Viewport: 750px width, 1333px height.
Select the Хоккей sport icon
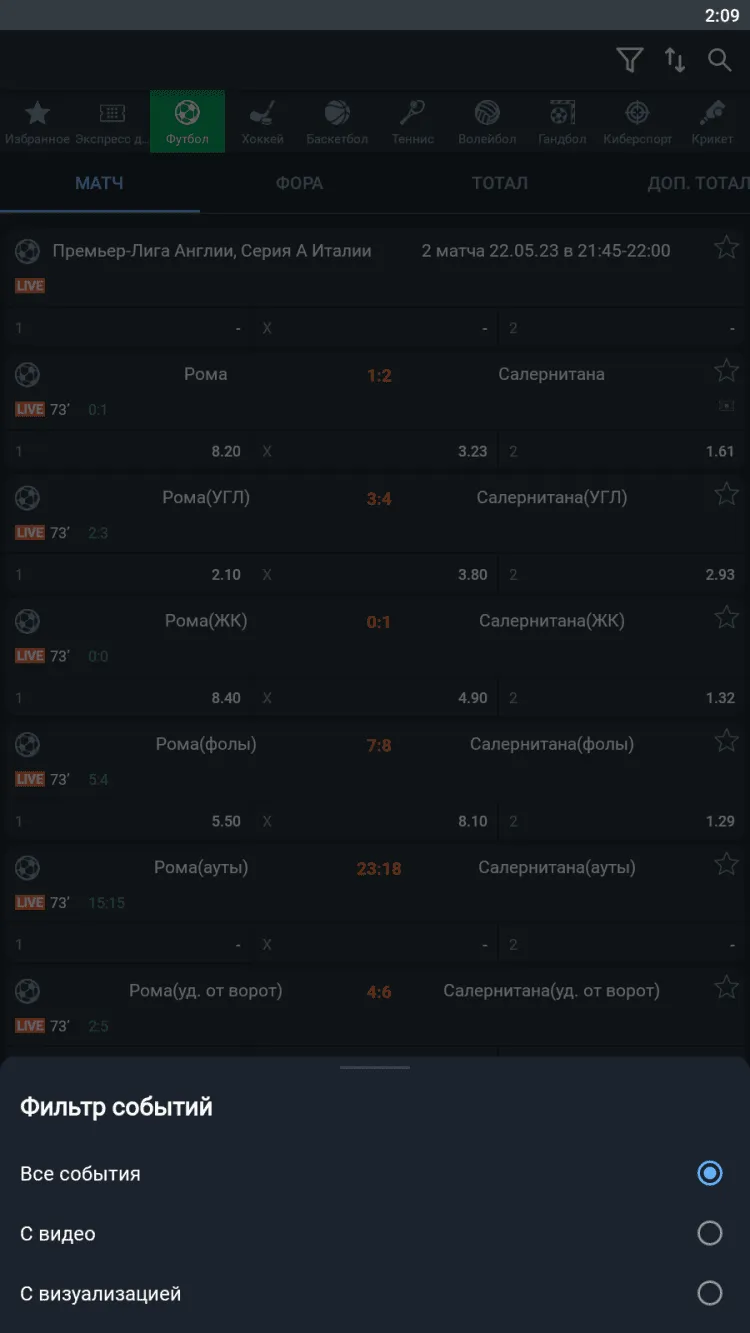262,121
